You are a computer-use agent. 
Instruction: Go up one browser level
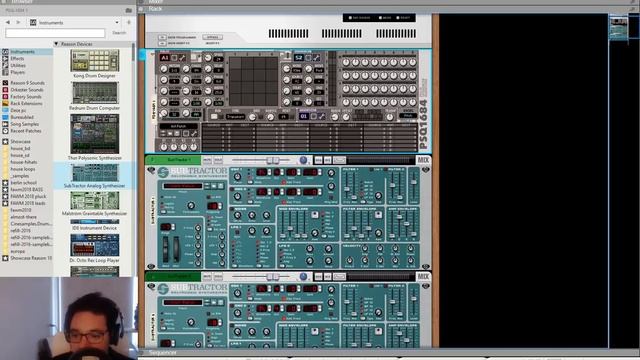[x=129, y=22]
